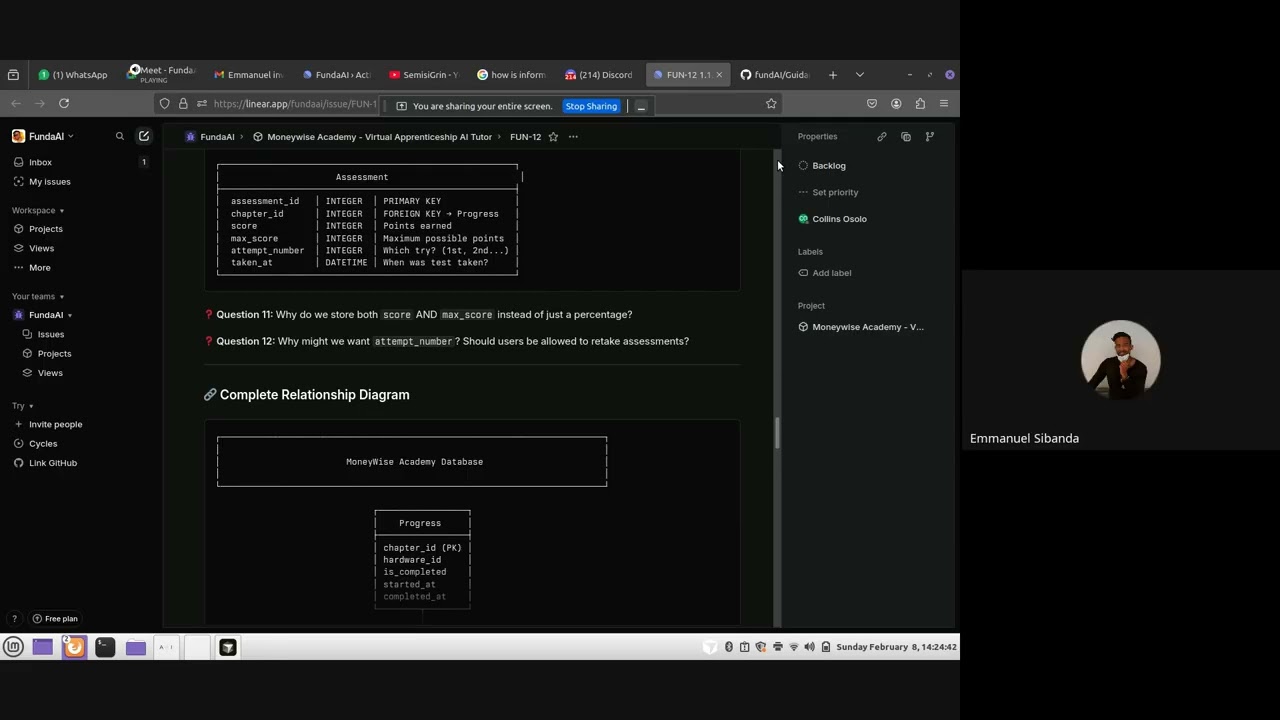This screenshot has height=720, width=1280.
Task: Open a new browser tab
Action: [x=832, y=75]
